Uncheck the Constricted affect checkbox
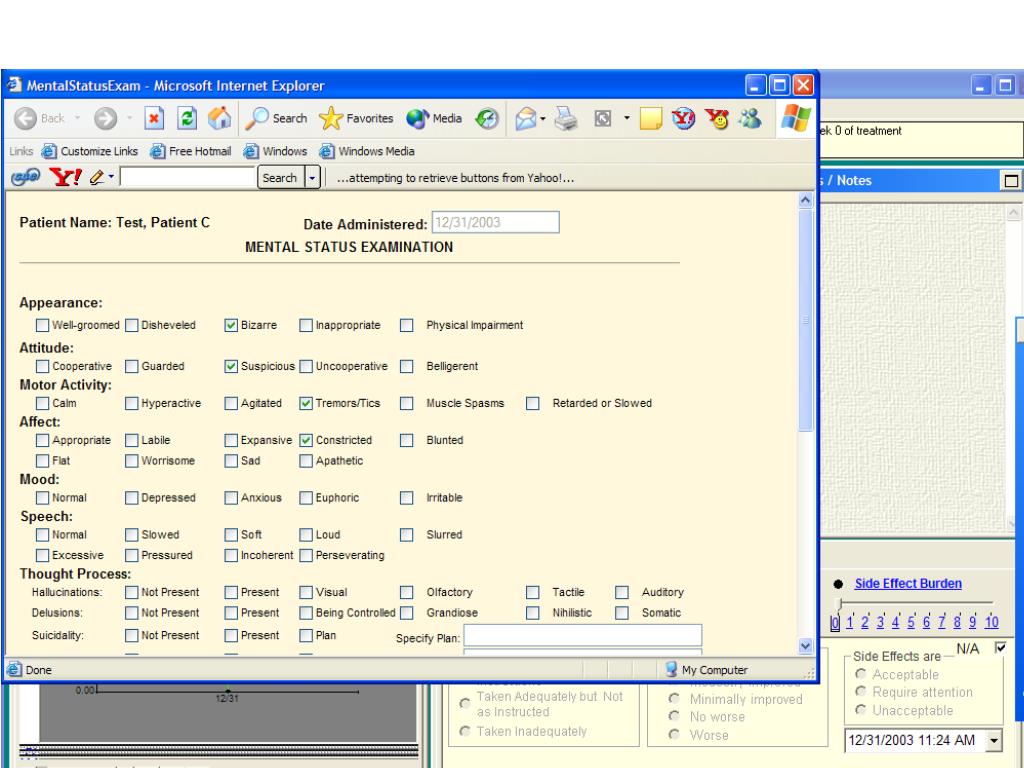 coord(306,440)
